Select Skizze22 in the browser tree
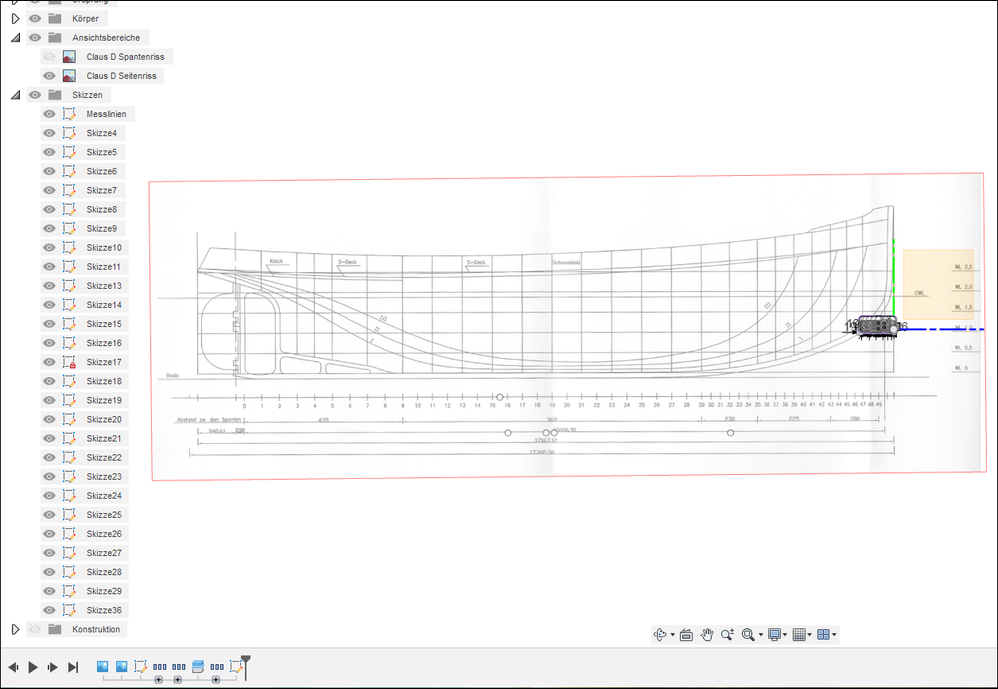 coord(104,457)
